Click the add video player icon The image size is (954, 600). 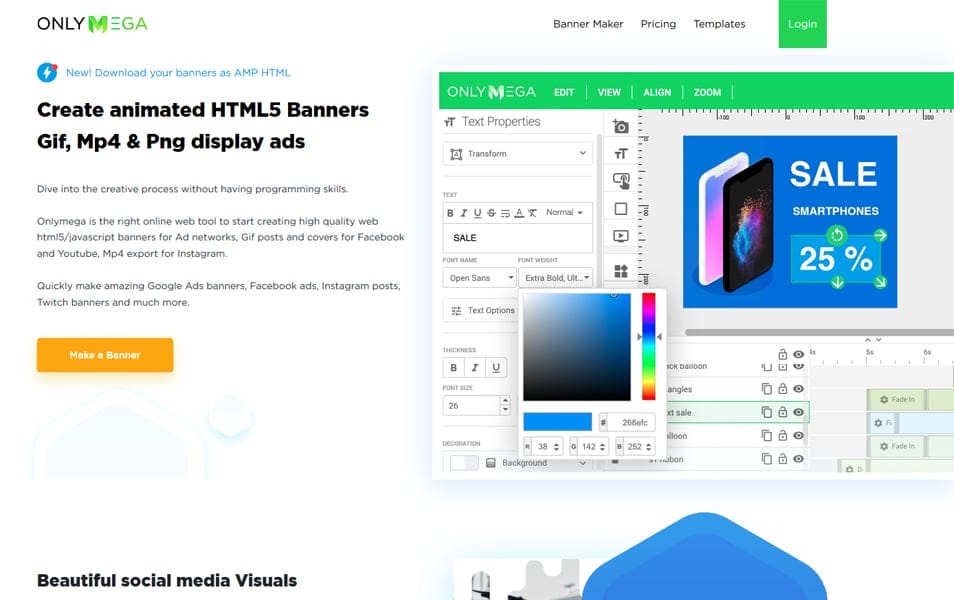pyautogui.click(x=621, y=237)
